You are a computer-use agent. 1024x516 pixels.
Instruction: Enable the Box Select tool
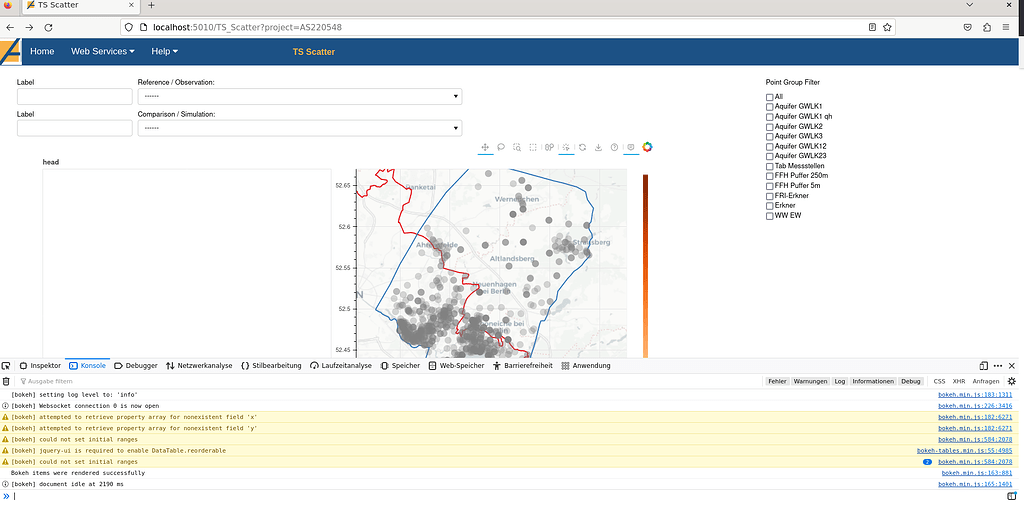(533, 147)
